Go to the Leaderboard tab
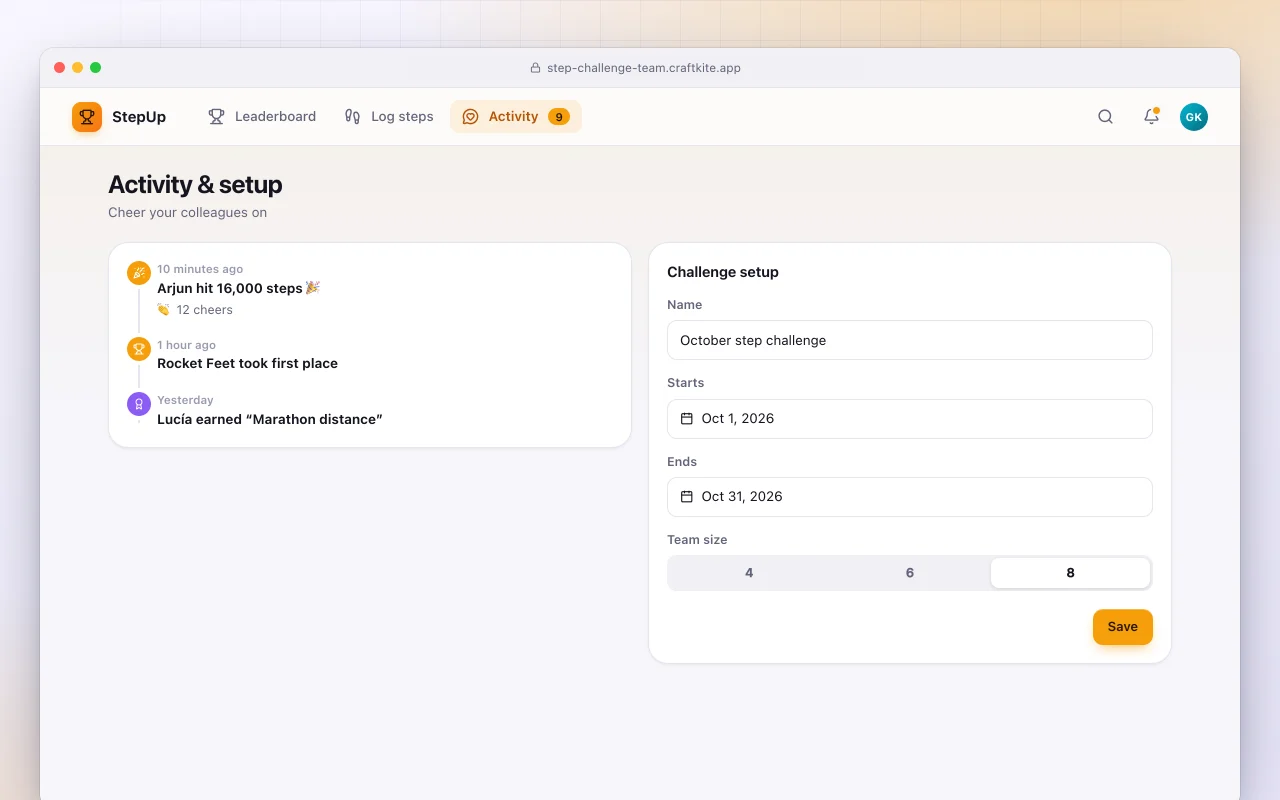The image size is (1280, 800). tap(262, 117)
